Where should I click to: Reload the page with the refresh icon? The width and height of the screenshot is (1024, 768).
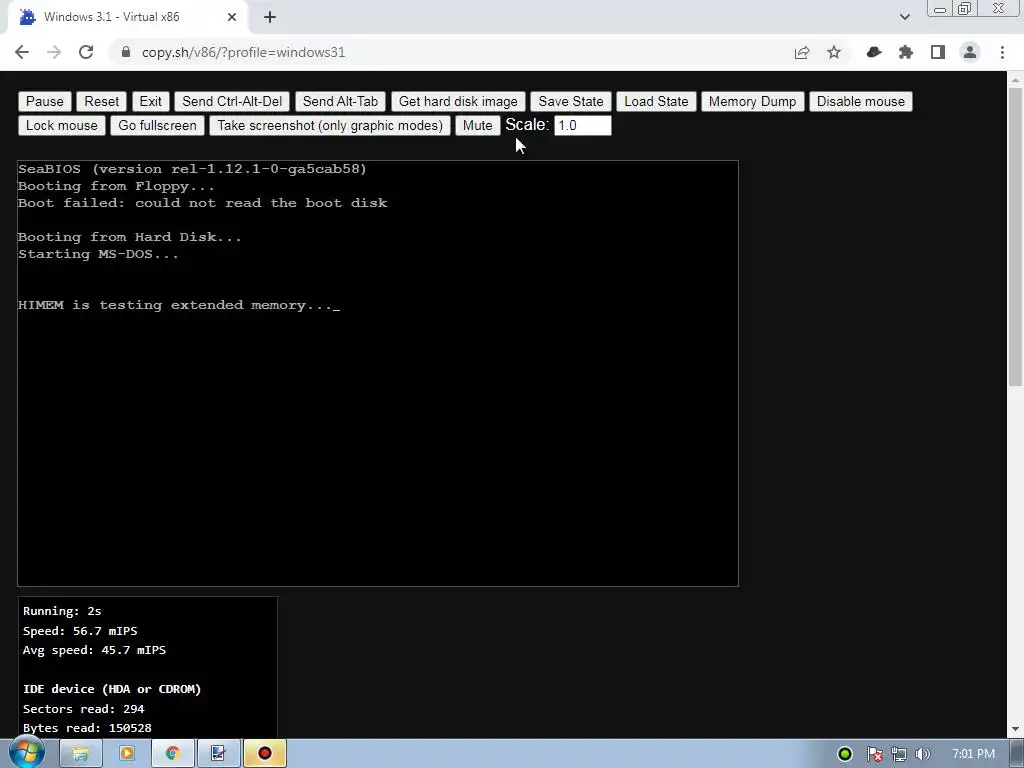tap(86, 52)
